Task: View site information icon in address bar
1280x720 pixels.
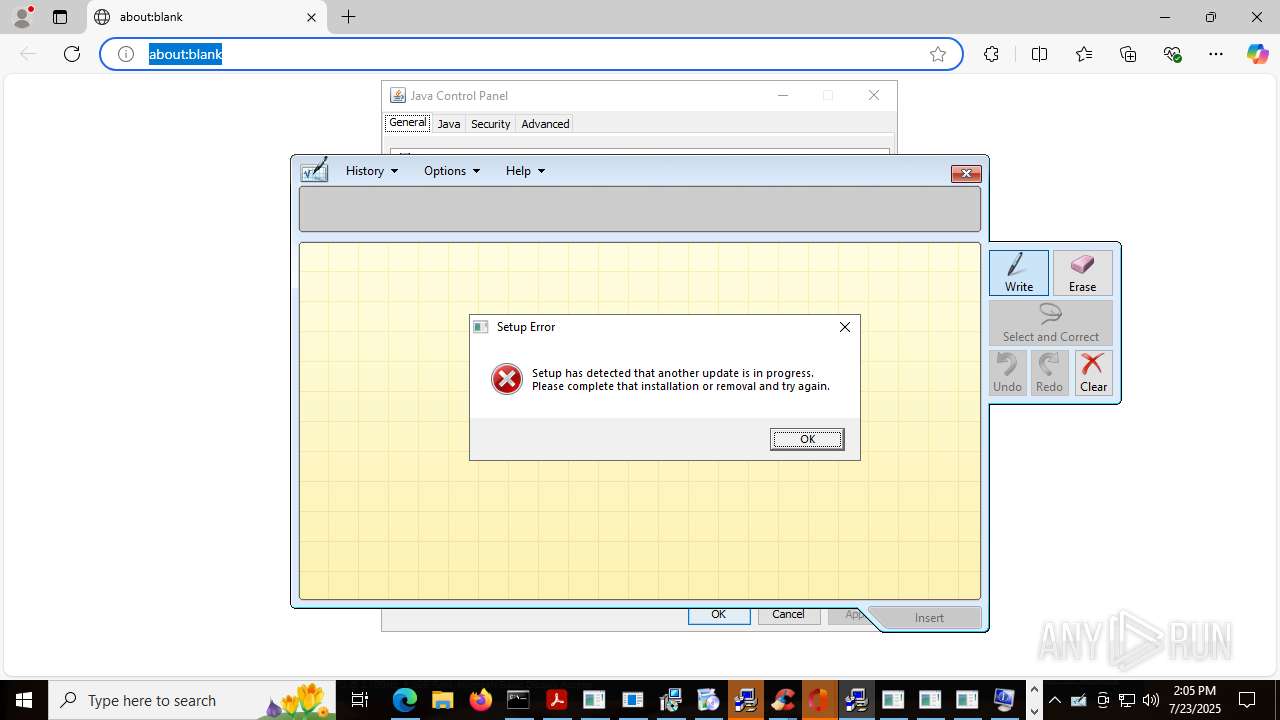Action: 126,54
